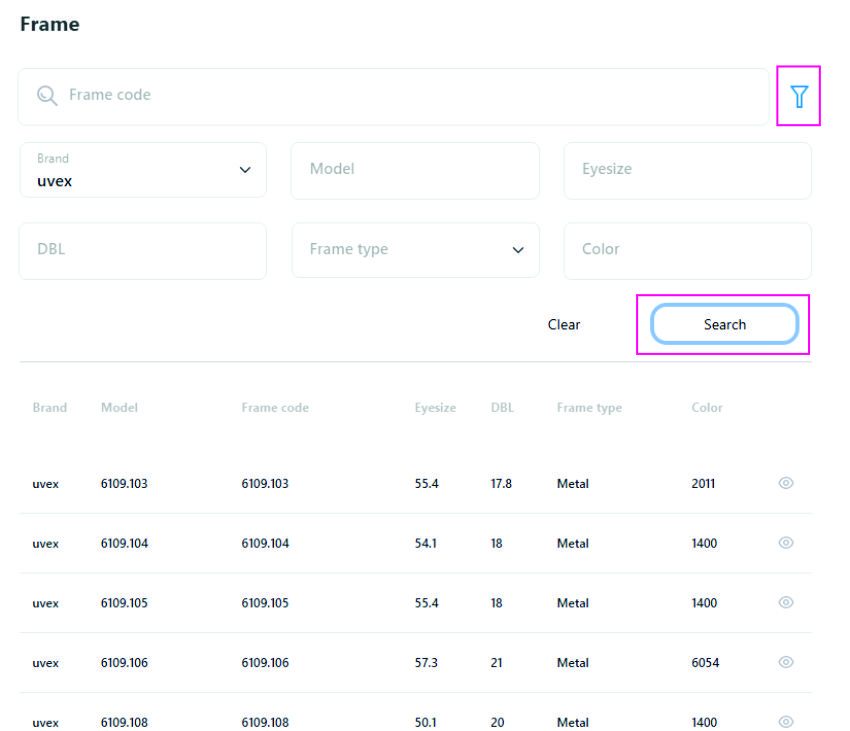The width and height of the screenshot is (850, 731).
Task: Click the Brand dropdown chevron arrow
Action: pos(245,170)
